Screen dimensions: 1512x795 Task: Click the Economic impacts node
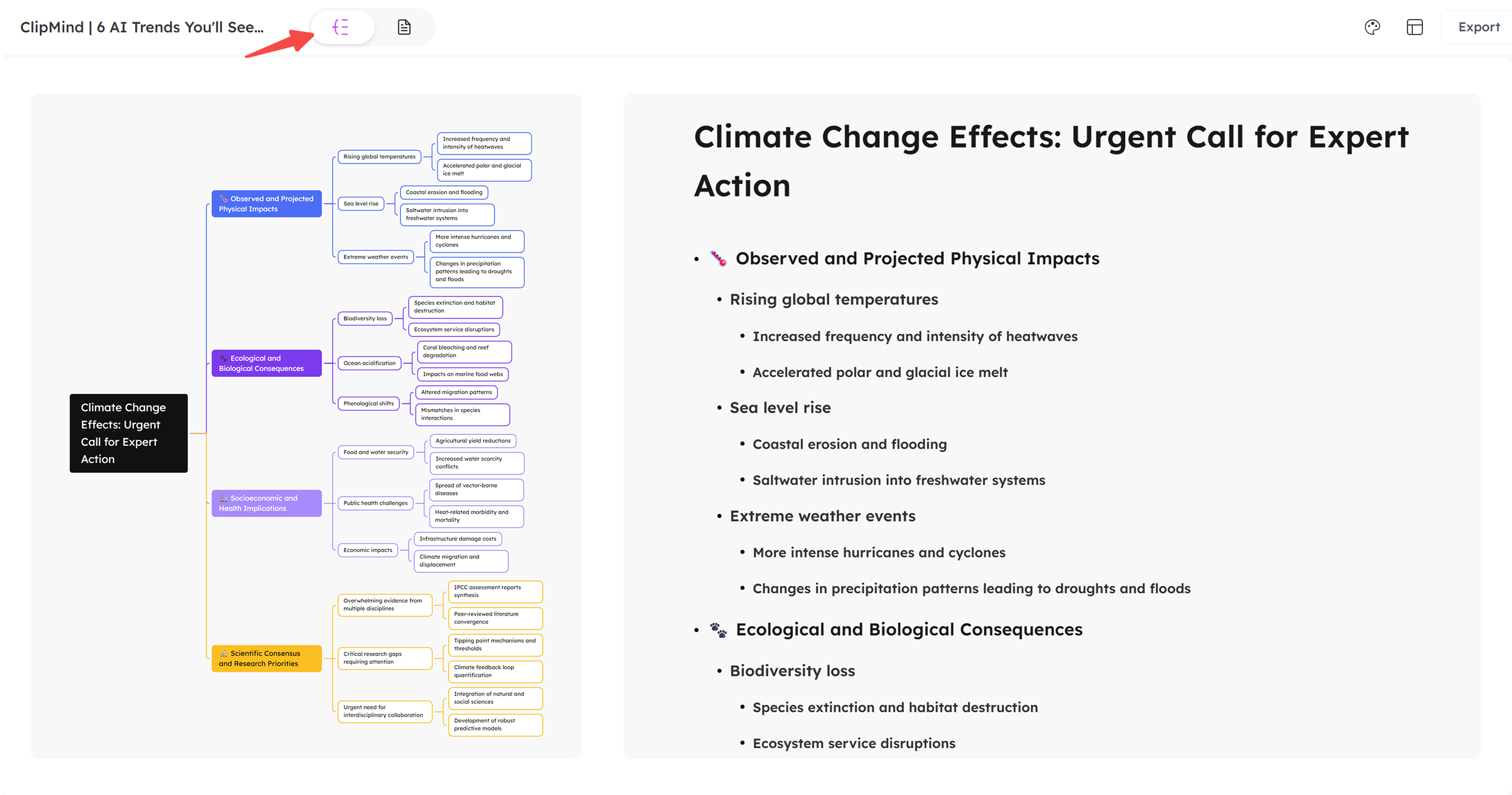368,550
